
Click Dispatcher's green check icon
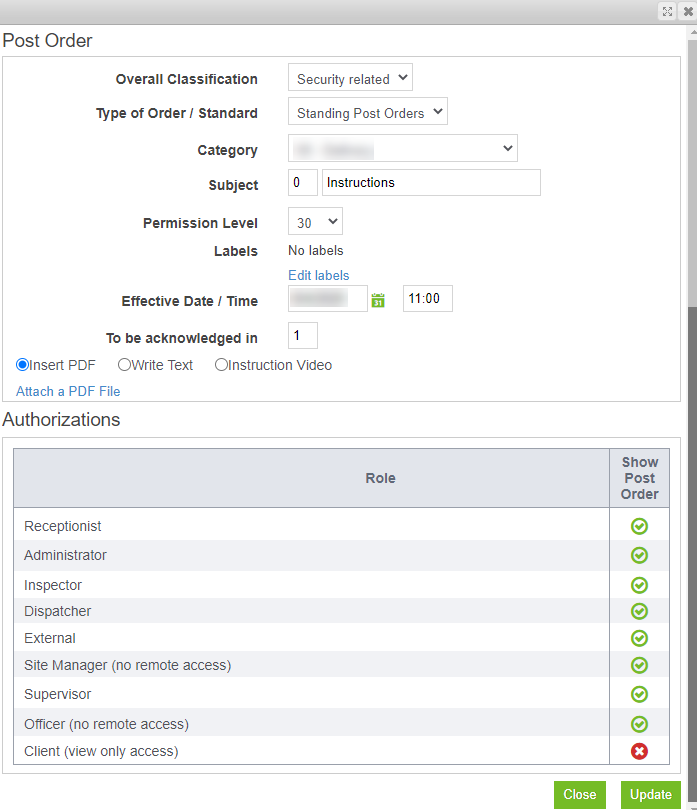click(x=639, y=611)
